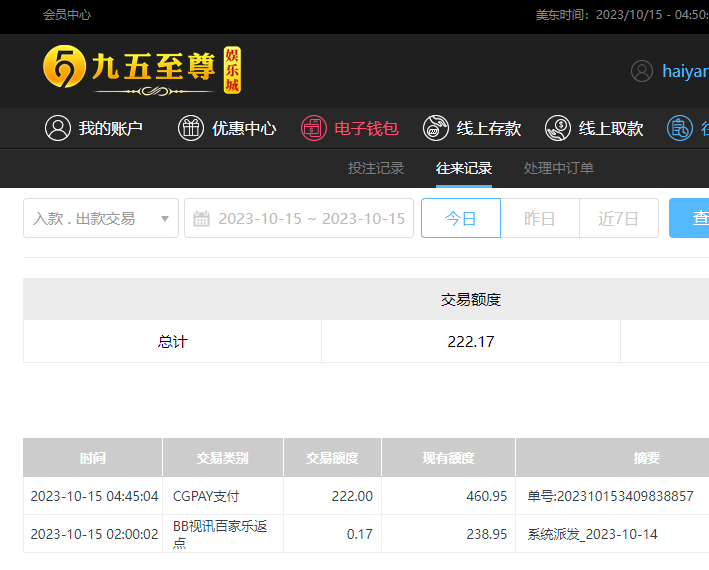
Task: Click the 优惠中心 gift icon
Action: [x=191, y=128]
